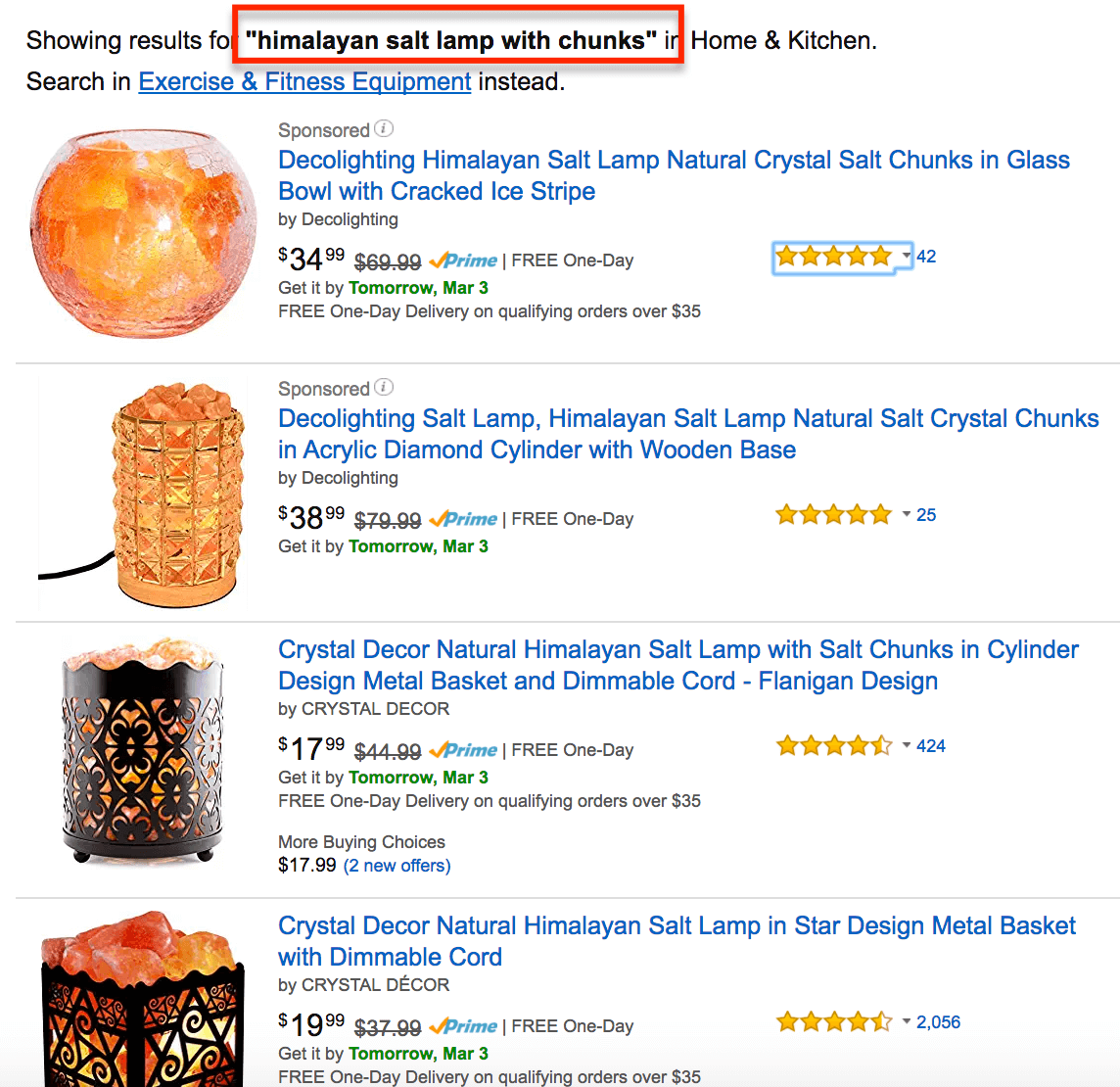This screenshot has width=1120, height=1087.
Task: Expand rating dropdown arrow beside 2,056 reviews
Action: coord(907,1022)
